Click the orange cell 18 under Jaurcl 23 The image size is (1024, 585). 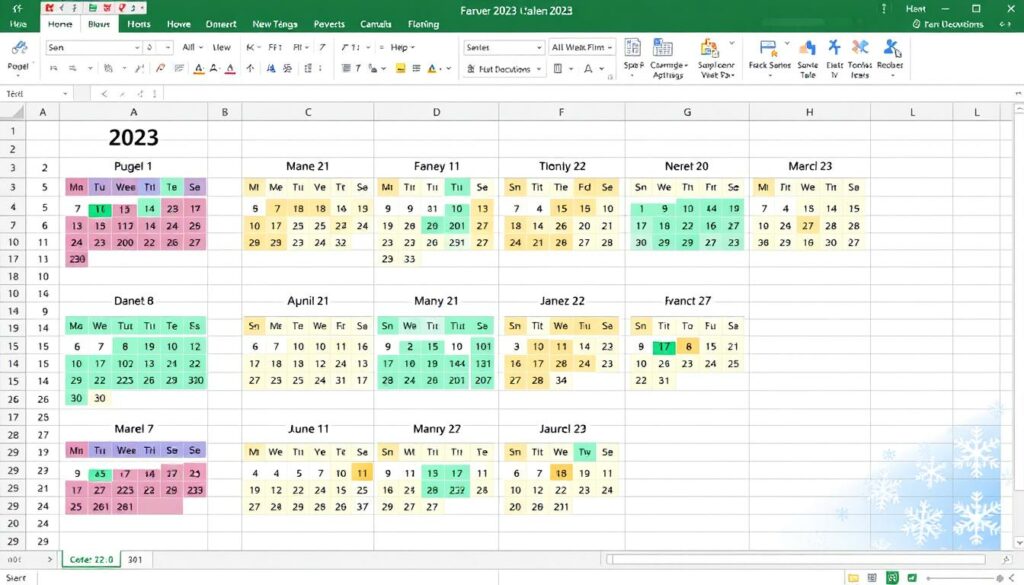pyautogui.click(x=560, y=473)
